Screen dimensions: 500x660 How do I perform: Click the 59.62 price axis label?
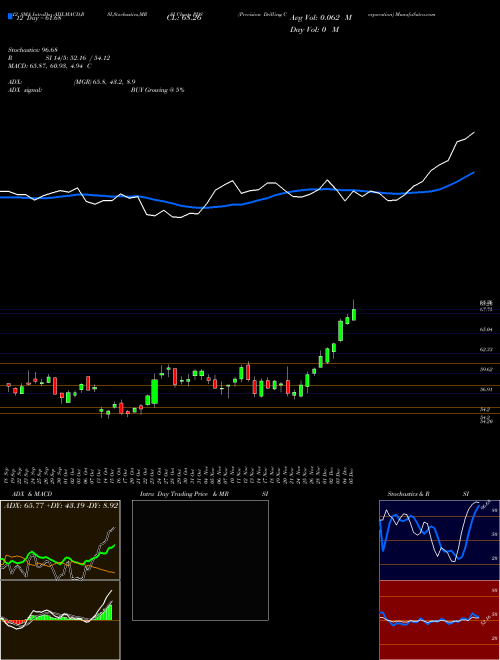[x=486, y=370]
